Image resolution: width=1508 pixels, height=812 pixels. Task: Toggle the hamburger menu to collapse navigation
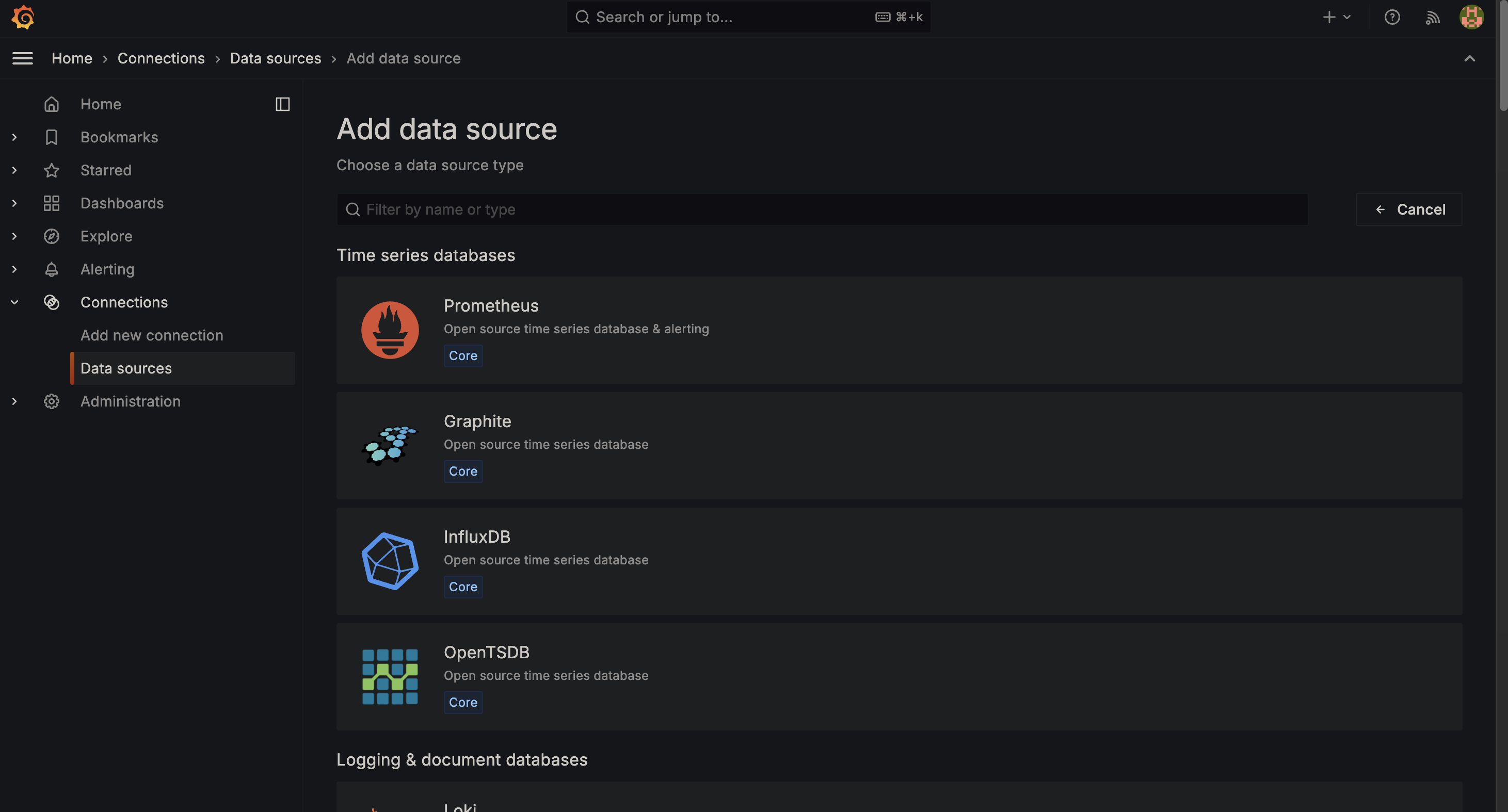click(22, 58)
